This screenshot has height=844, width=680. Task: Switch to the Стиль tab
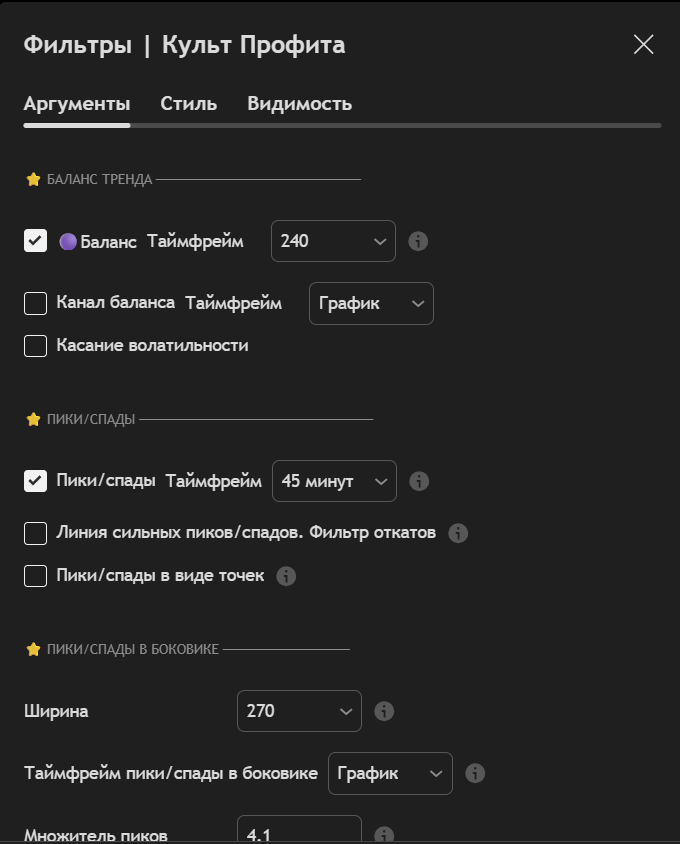pos(188,103)
